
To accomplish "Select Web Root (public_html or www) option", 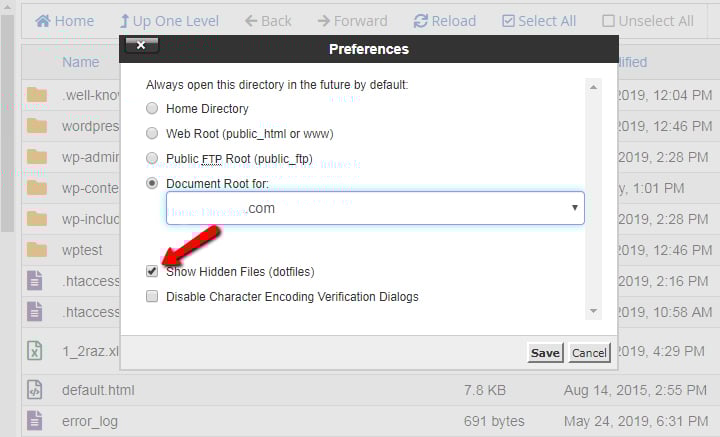I will (x=152, y=133).
